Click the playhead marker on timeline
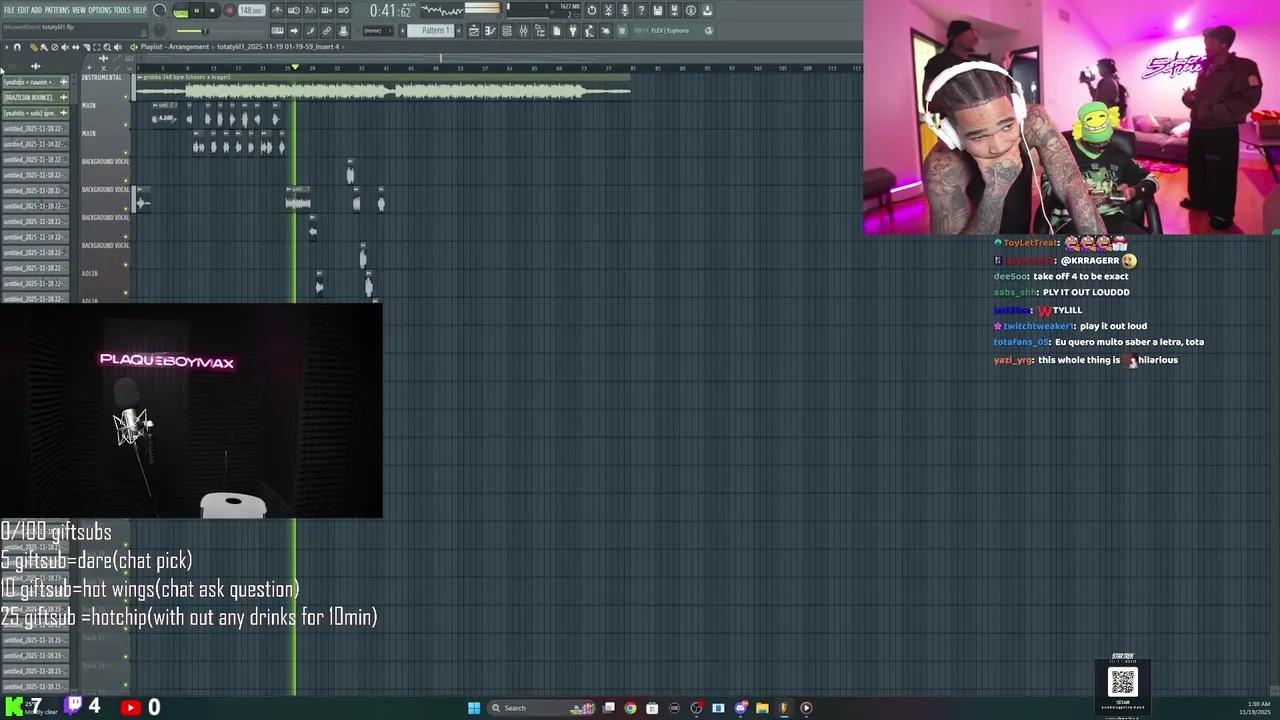Viewport: 1280px width, 720px height. (295, 68)
